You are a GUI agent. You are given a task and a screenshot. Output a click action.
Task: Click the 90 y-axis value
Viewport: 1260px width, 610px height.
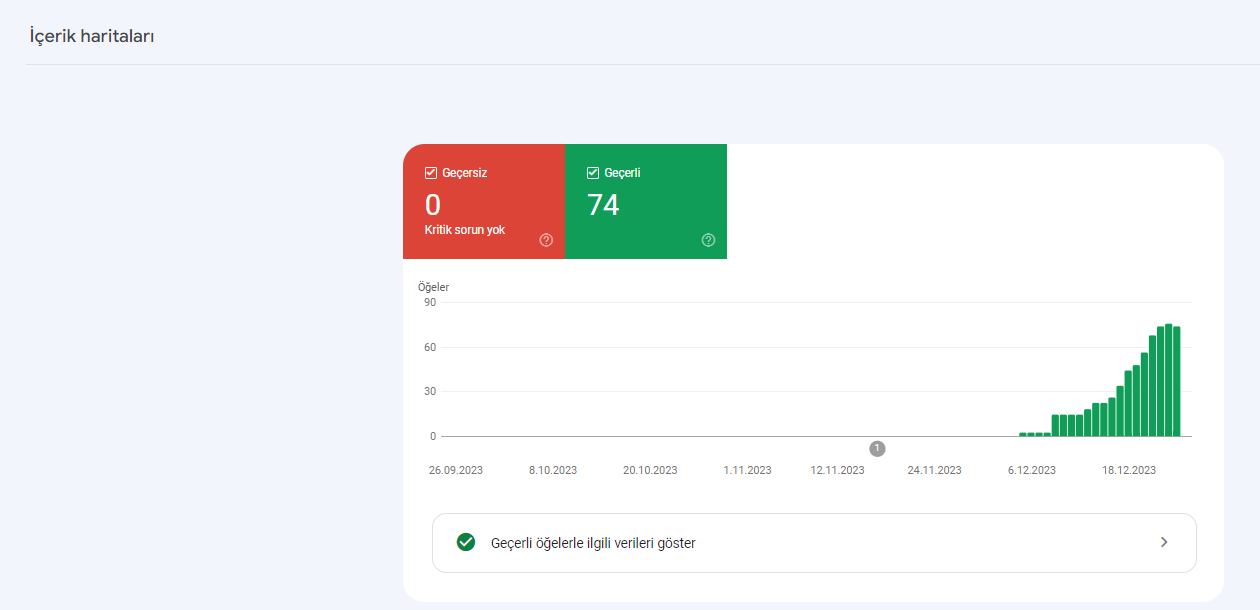[x=430, y=302]
